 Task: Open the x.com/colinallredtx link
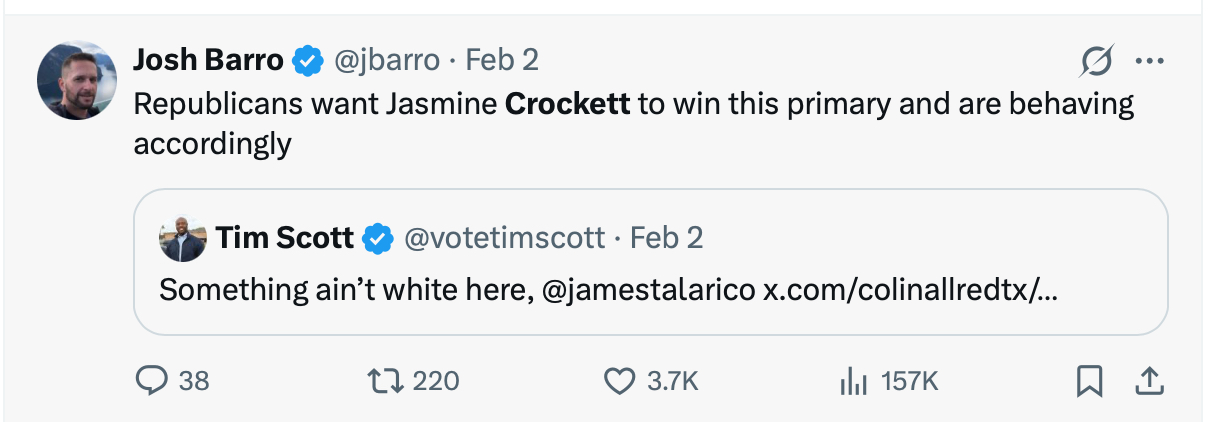coord(910,290)
